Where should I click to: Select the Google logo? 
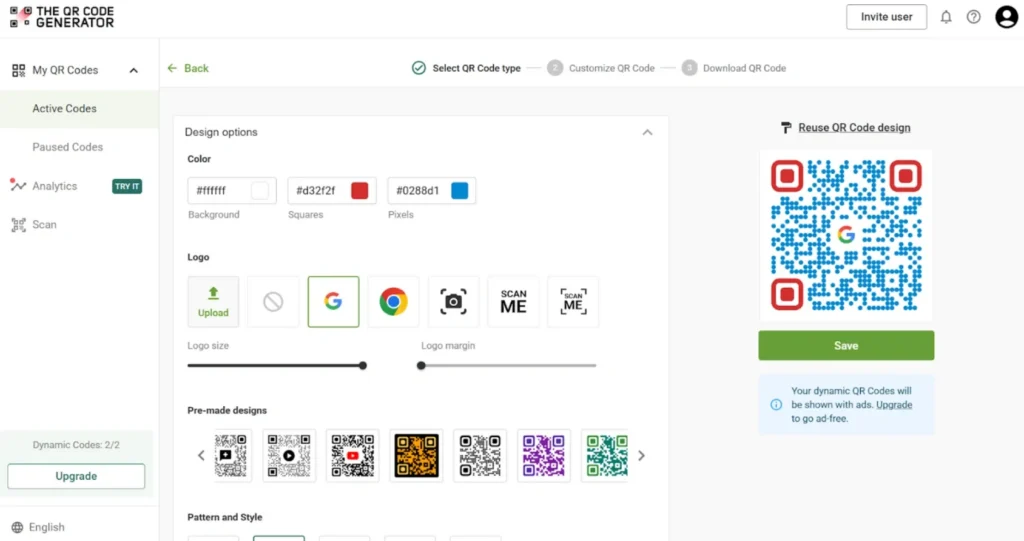coord(333,301)
